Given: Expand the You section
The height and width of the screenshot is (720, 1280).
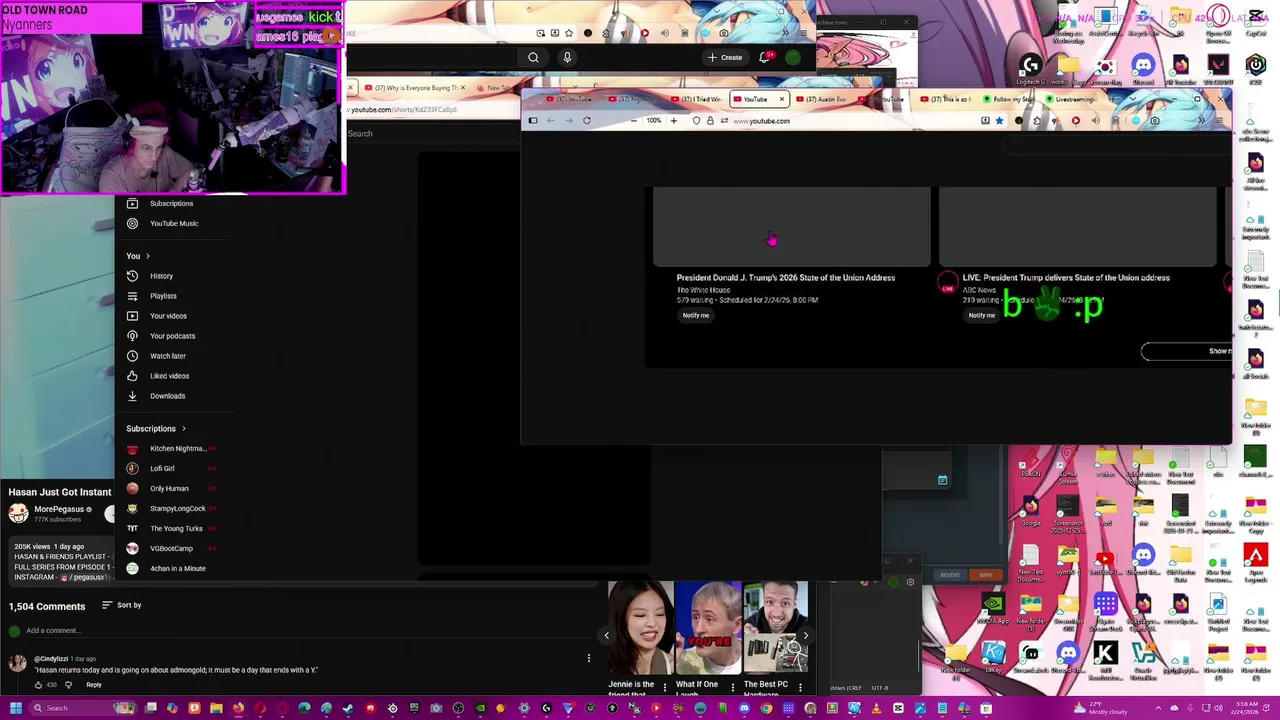Looking at the screenshot, I should pos(138,256).
